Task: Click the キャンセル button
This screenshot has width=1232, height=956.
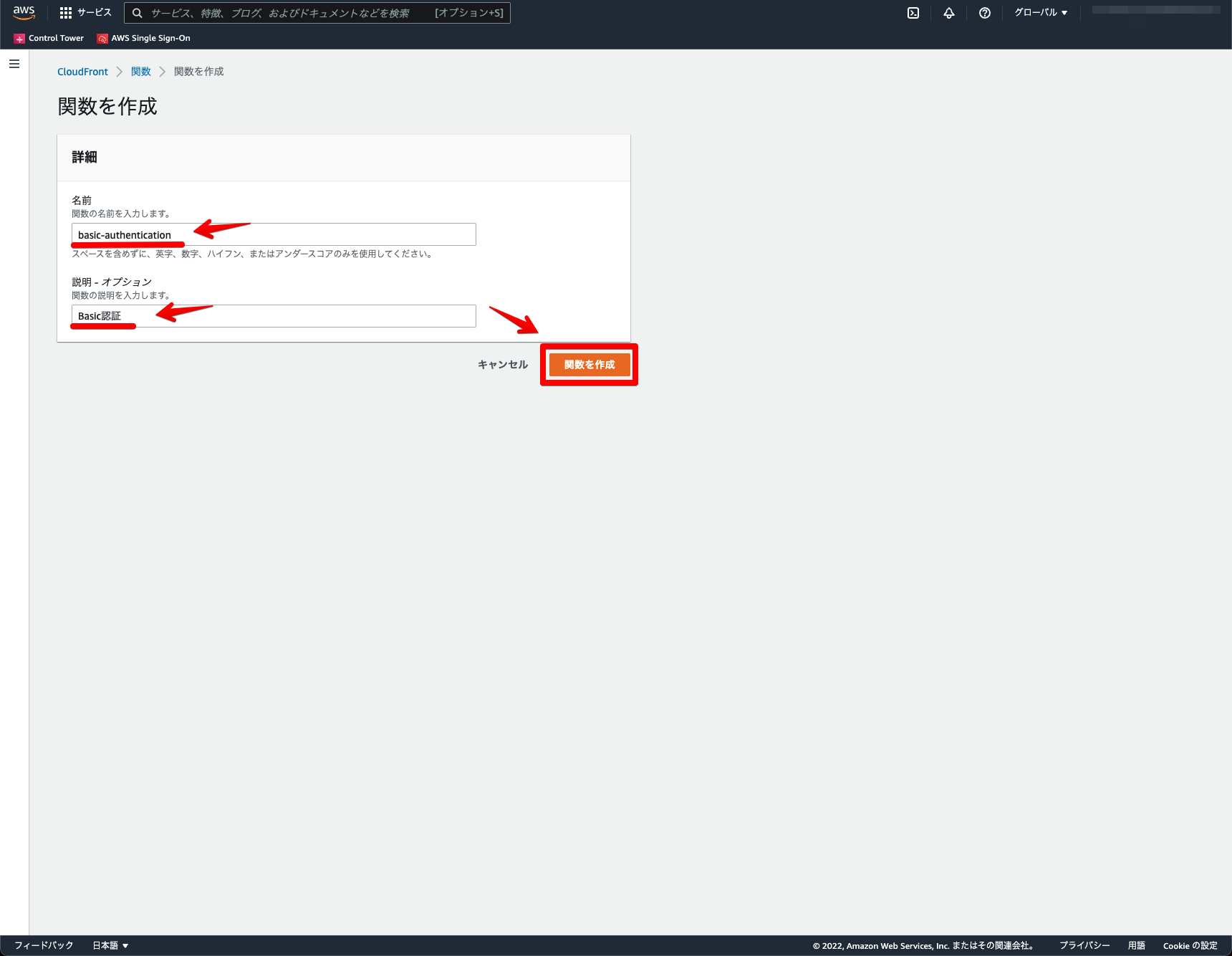Action: click(503, 365)
